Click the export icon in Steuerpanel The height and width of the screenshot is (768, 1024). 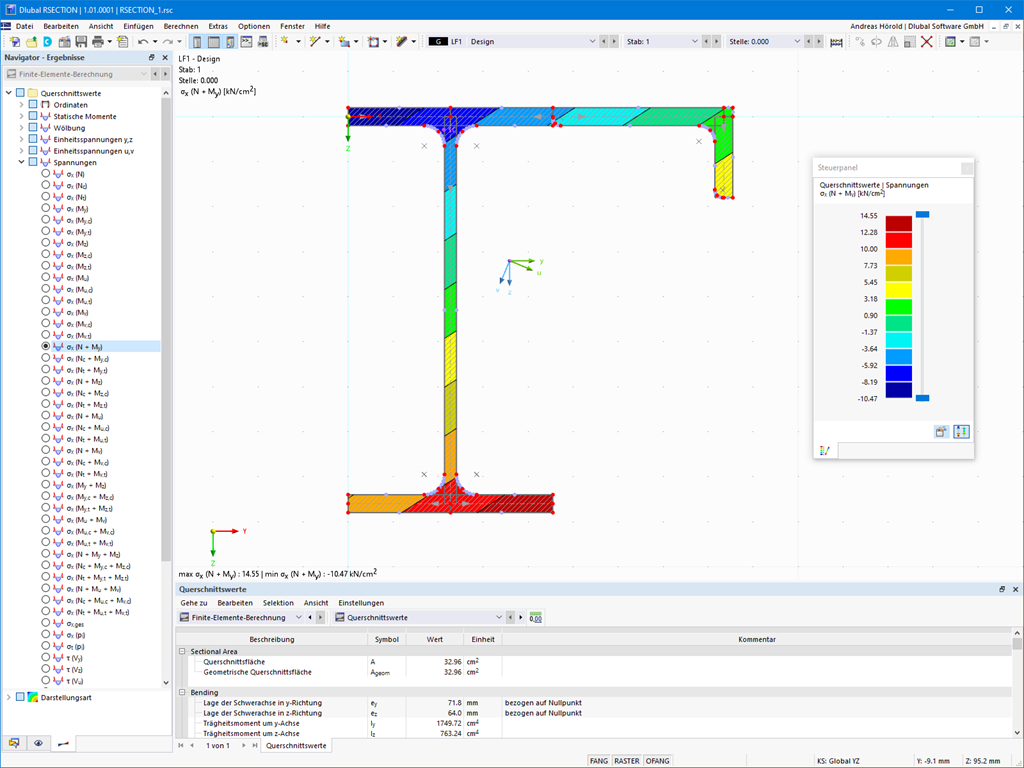coord(941,432)
